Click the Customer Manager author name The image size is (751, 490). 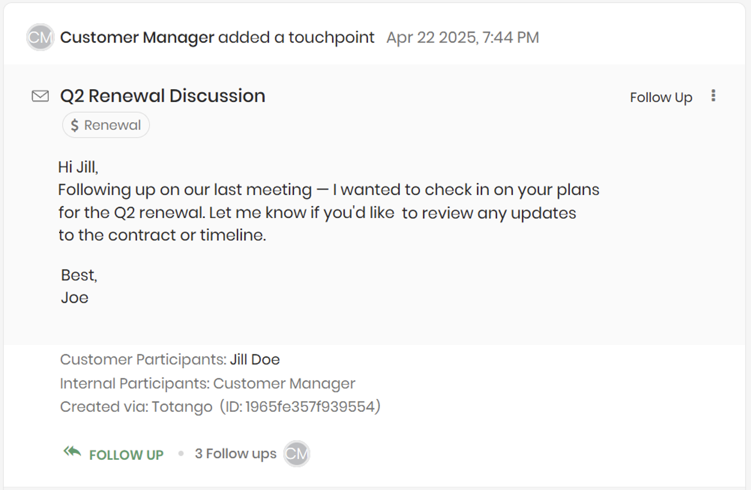point(137,37)
